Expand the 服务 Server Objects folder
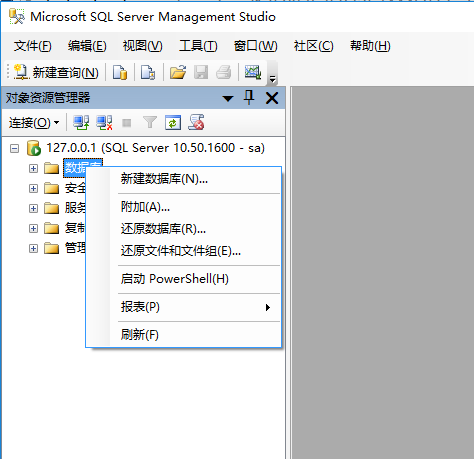 click(33, 208)
